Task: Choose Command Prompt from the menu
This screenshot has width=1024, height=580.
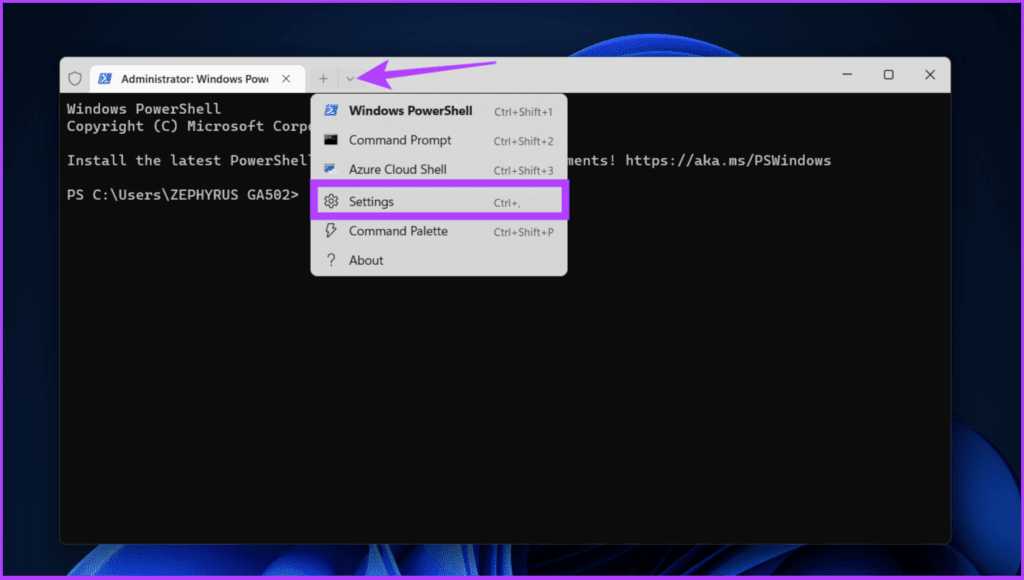Action: pyautogui.click(x=439, y=140)
